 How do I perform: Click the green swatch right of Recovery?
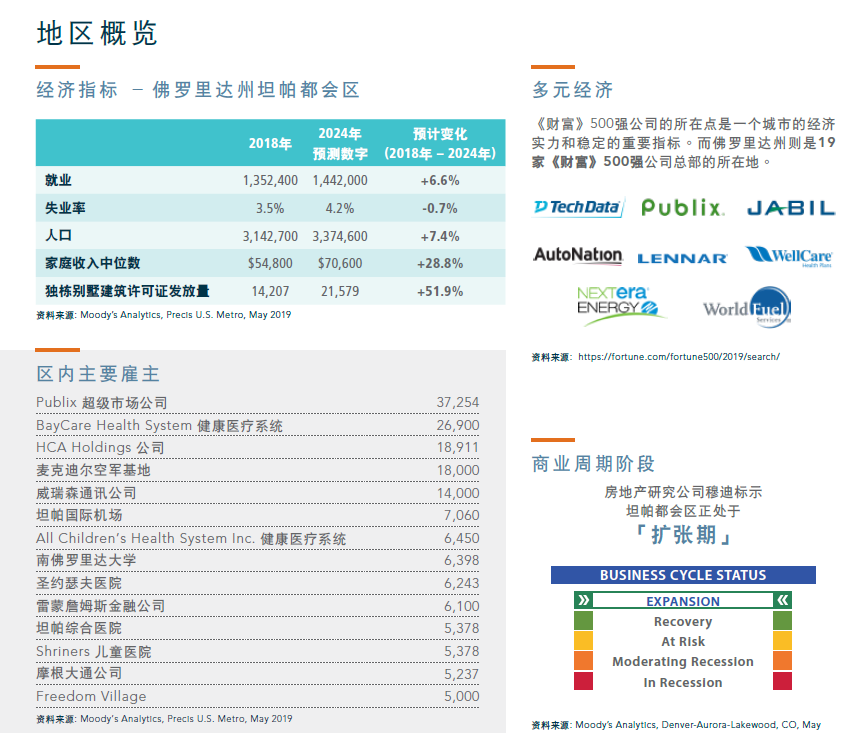pyautogui.click(x=782, y=621)
